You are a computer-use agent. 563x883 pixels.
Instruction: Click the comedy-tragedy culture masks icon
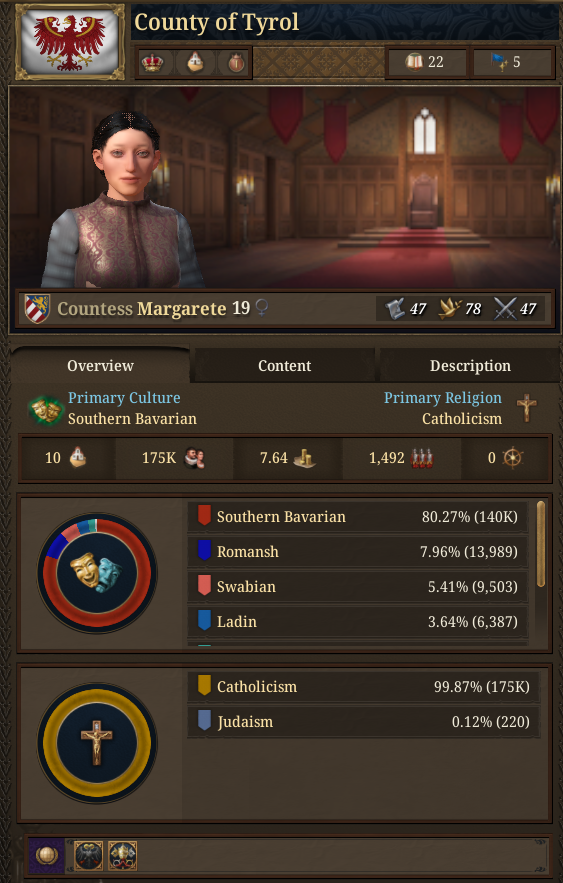(x=46, y=409)
